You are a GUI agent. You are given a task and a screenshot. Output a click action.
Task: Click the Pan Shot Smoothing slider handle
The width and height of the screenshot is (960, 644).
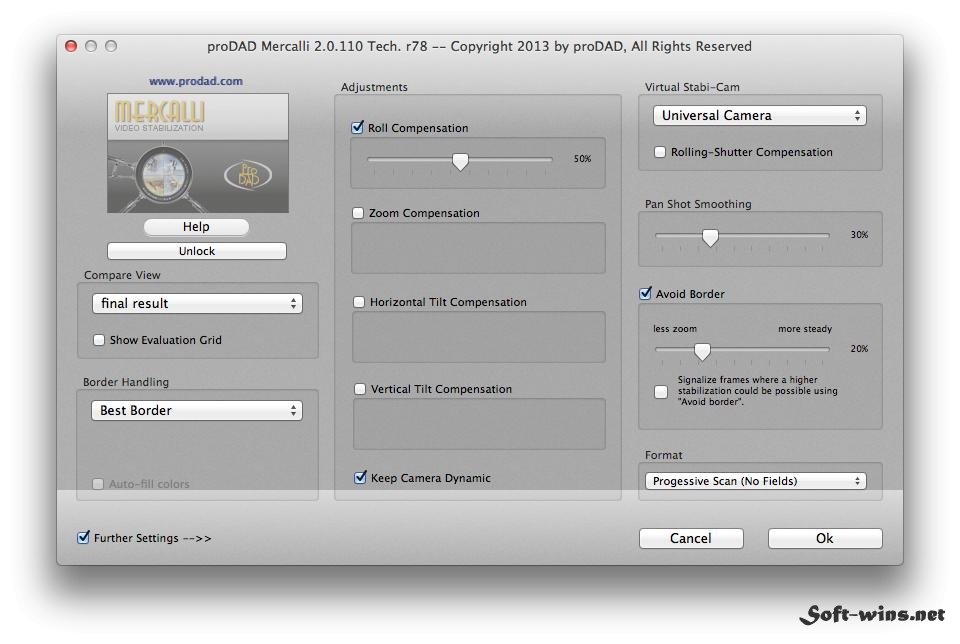[710, 238]
